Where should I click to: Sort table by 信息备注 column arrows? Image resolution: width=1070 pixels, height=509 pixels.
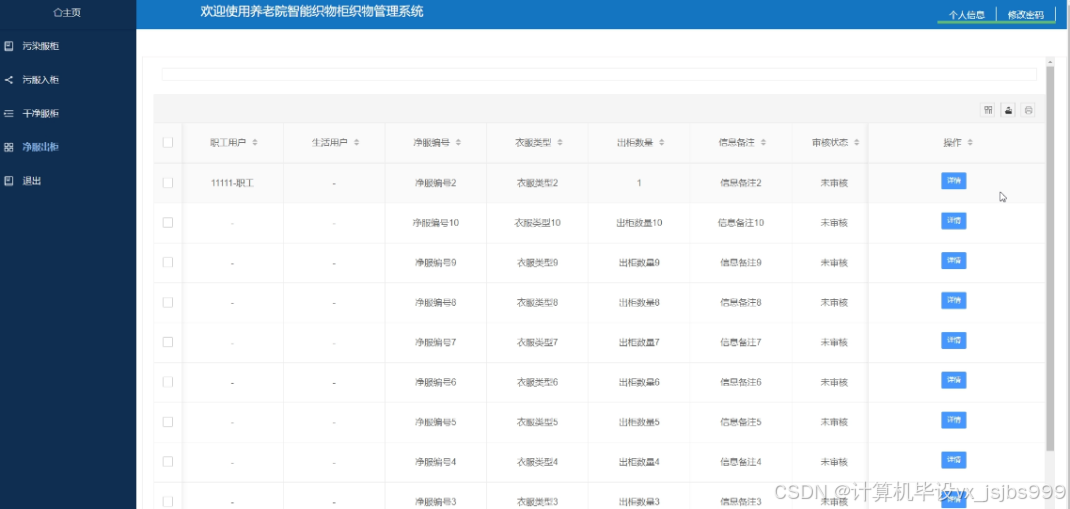(763, 143)
